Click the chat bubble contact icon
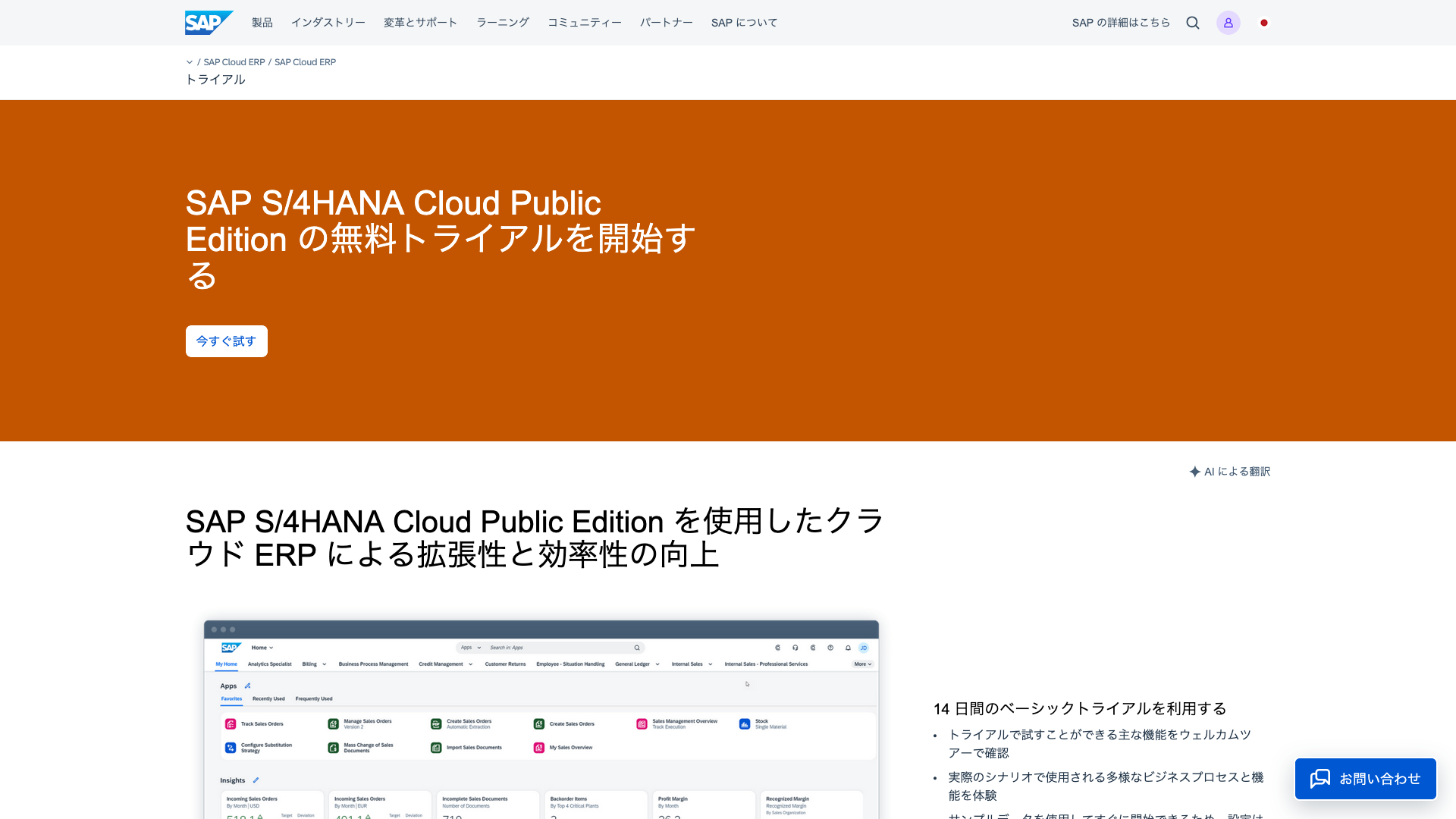This screenshot has height=819, width=1456. click(x=1320, y=779)
